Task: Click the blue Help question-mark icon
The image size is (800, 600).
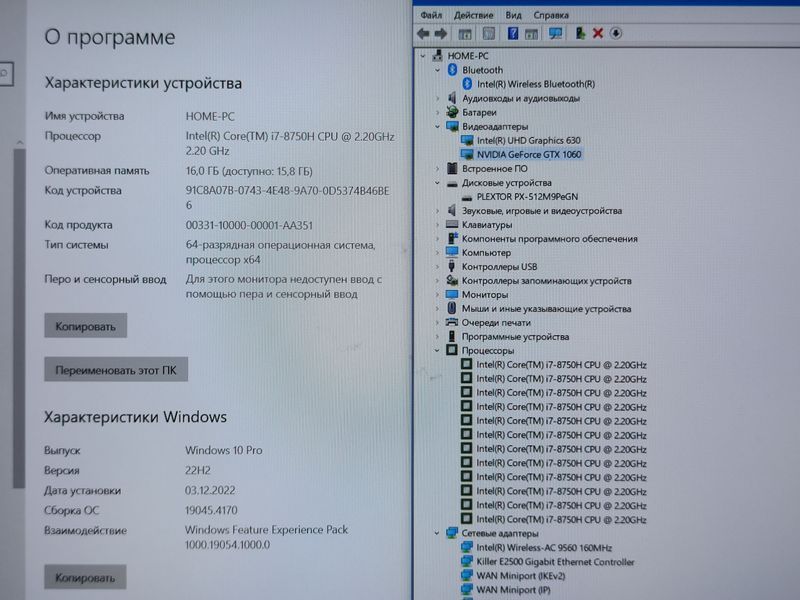Action: tap(513, 34)
